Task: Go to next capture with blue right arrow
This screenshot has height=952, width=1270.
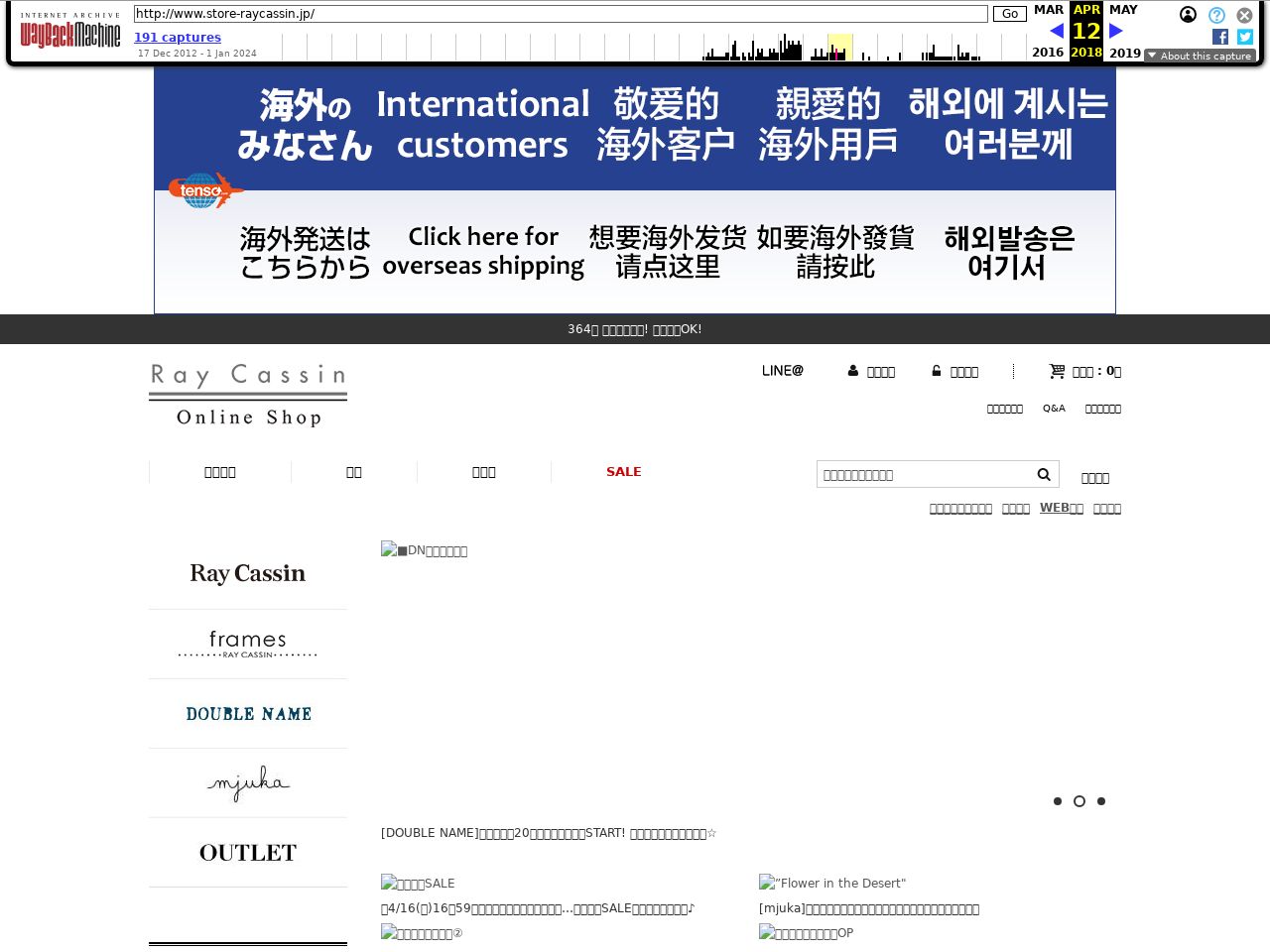Action: (x=1116, y=31)
